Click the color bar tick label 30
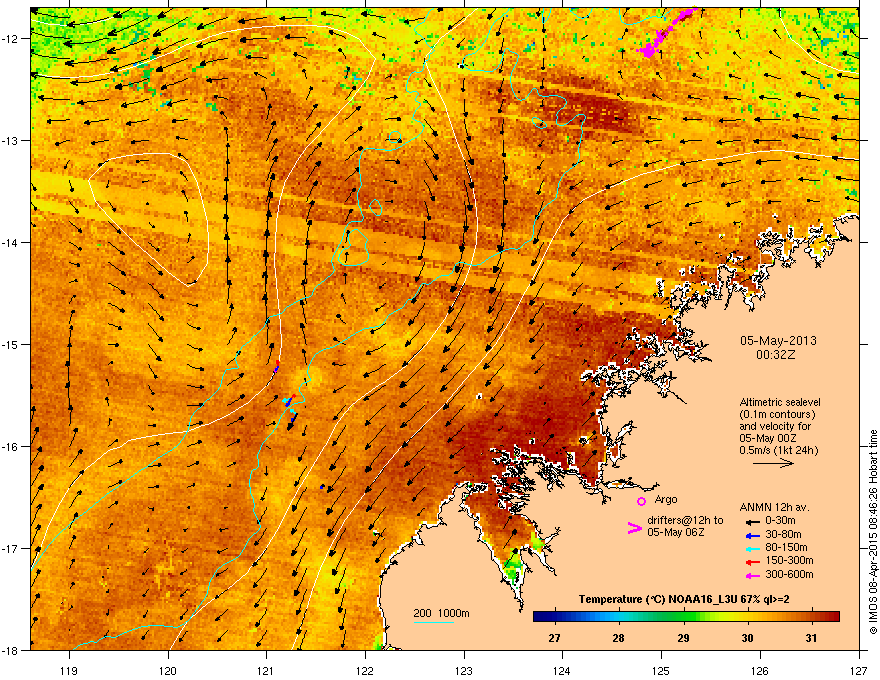880x680 pixels. pyautogui.click(x=747, y=638)
